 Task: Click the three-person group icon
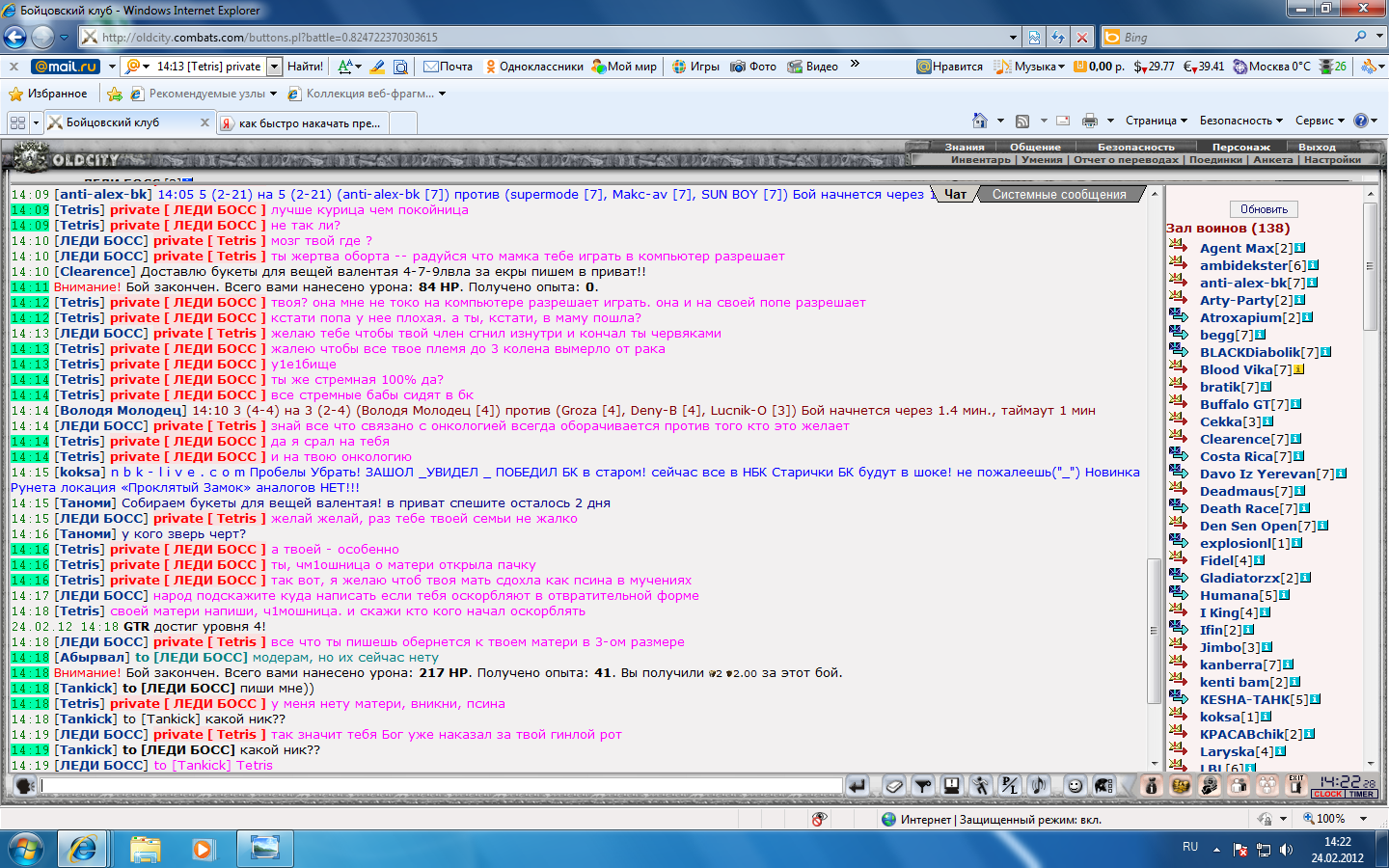coord(1267,786)
